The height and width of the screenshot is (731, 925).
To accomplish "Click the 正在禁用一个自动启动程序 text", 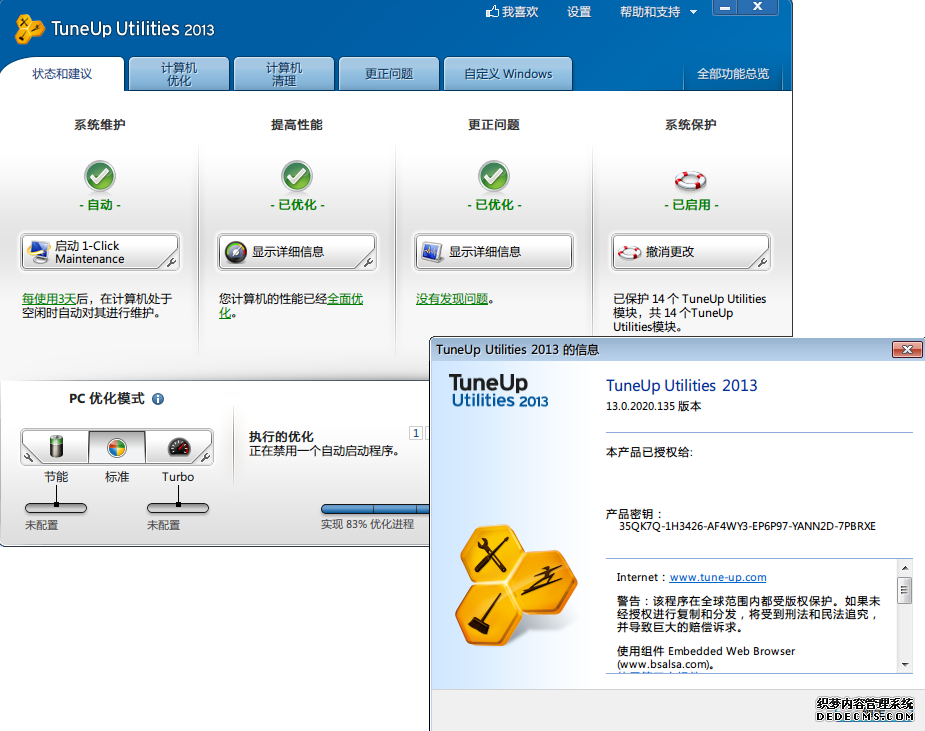I will click(x=324, y=451).
